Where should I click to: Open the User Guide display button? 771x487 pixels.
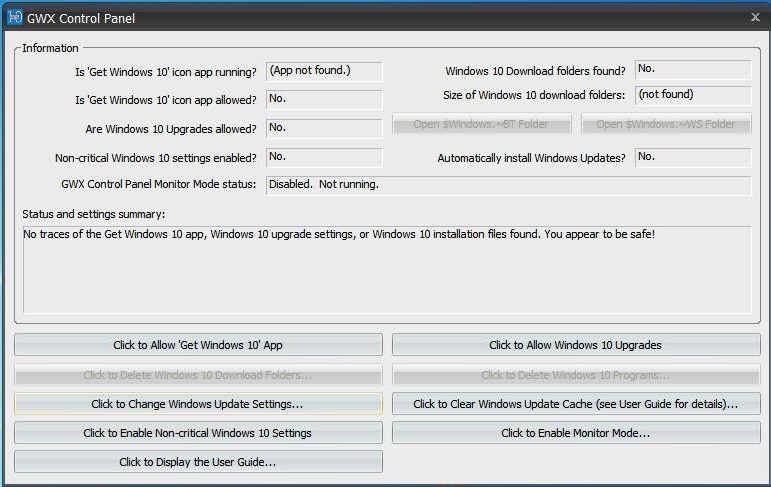[198, 462]
